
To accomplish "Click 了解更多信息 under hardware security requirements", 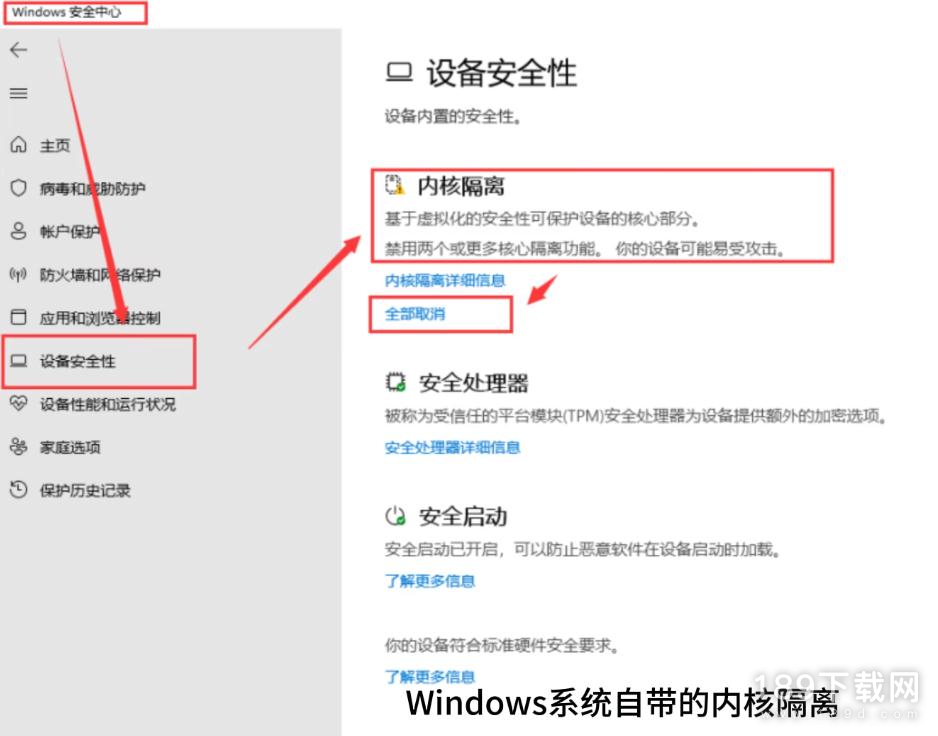I will tap(430, 676).
